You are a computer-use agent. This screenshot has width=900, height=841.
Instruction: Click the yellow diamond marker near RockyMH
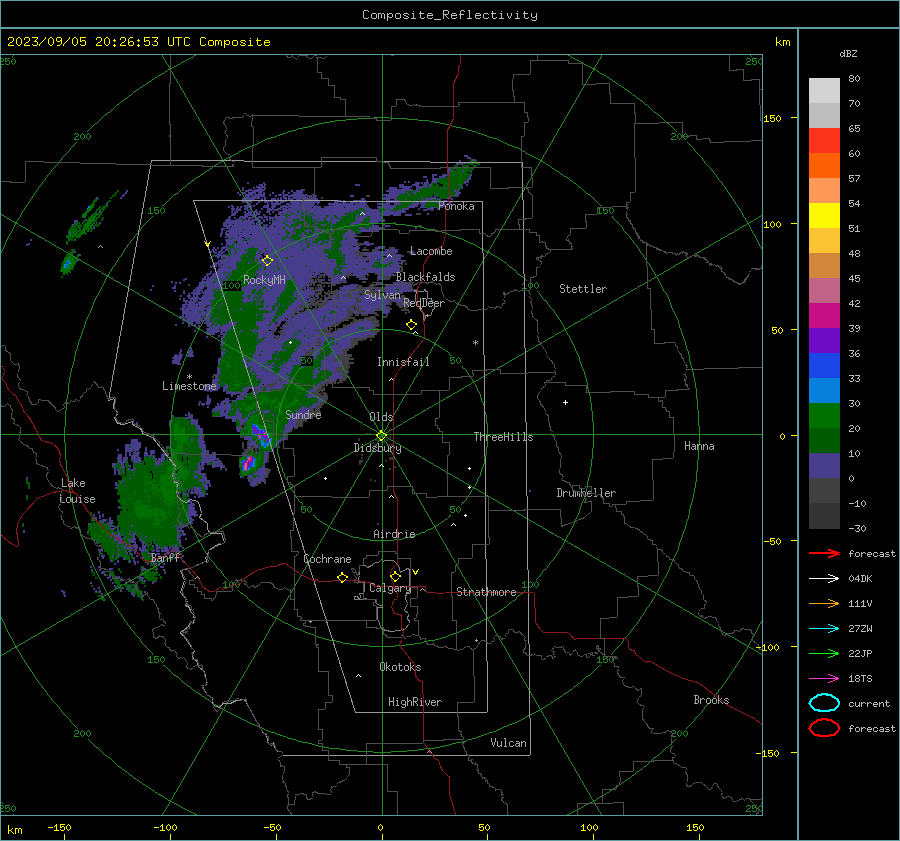[267, 261]
